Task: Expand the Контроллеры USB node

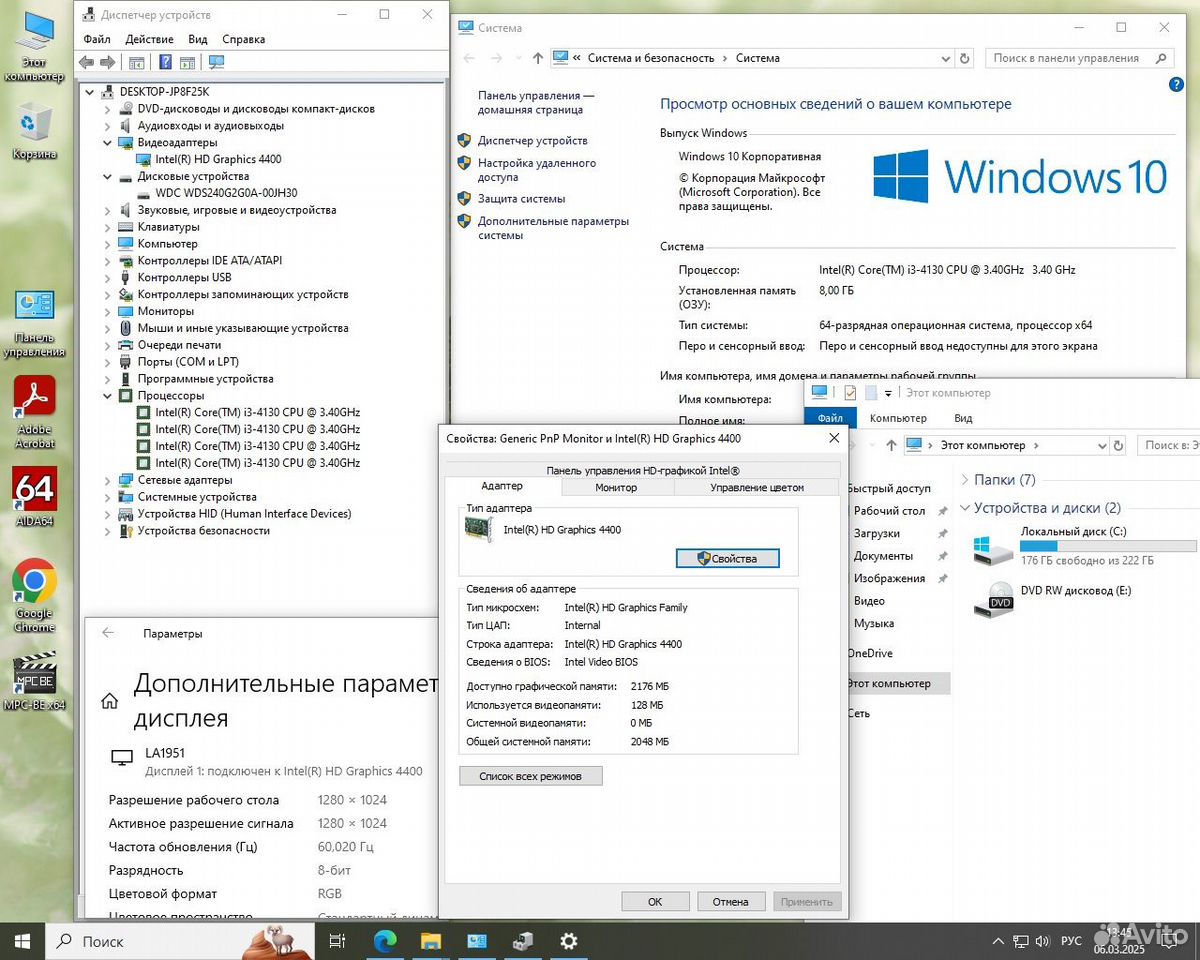Action: coord(108,278)
